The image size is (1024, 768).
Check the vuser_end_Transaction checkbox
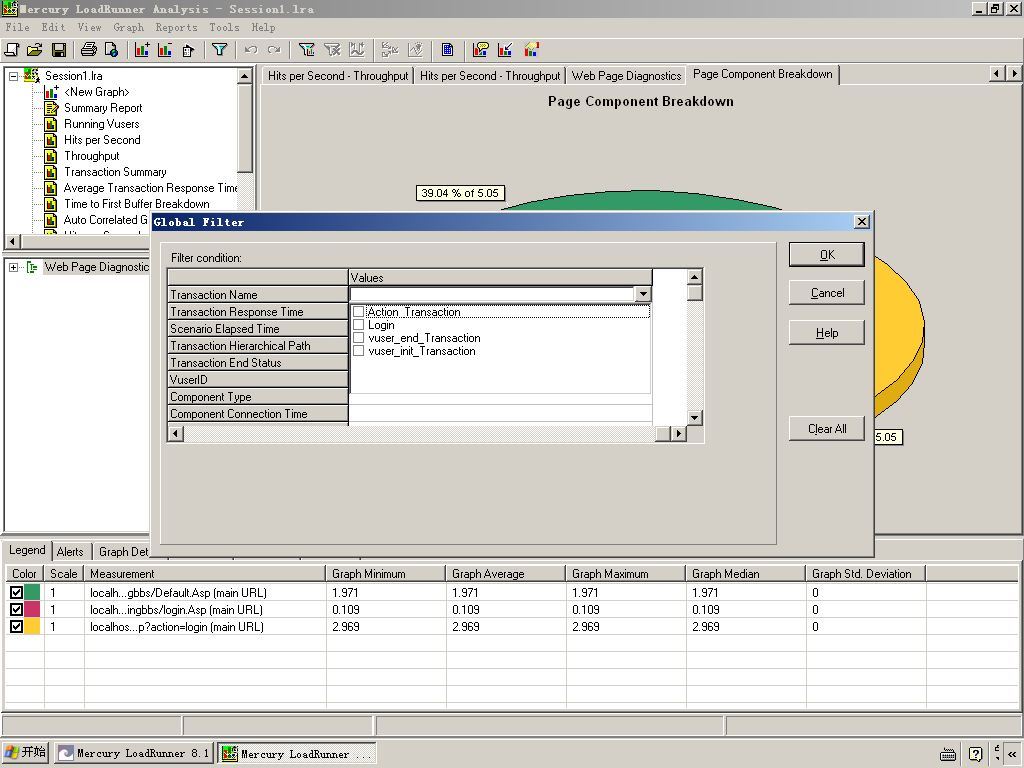(x=359, y=338)
